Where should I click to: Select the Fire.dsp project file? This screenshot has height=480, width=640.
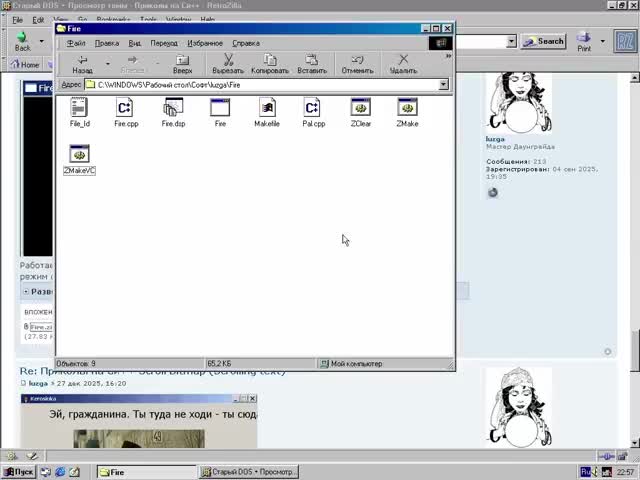point(173,108)
